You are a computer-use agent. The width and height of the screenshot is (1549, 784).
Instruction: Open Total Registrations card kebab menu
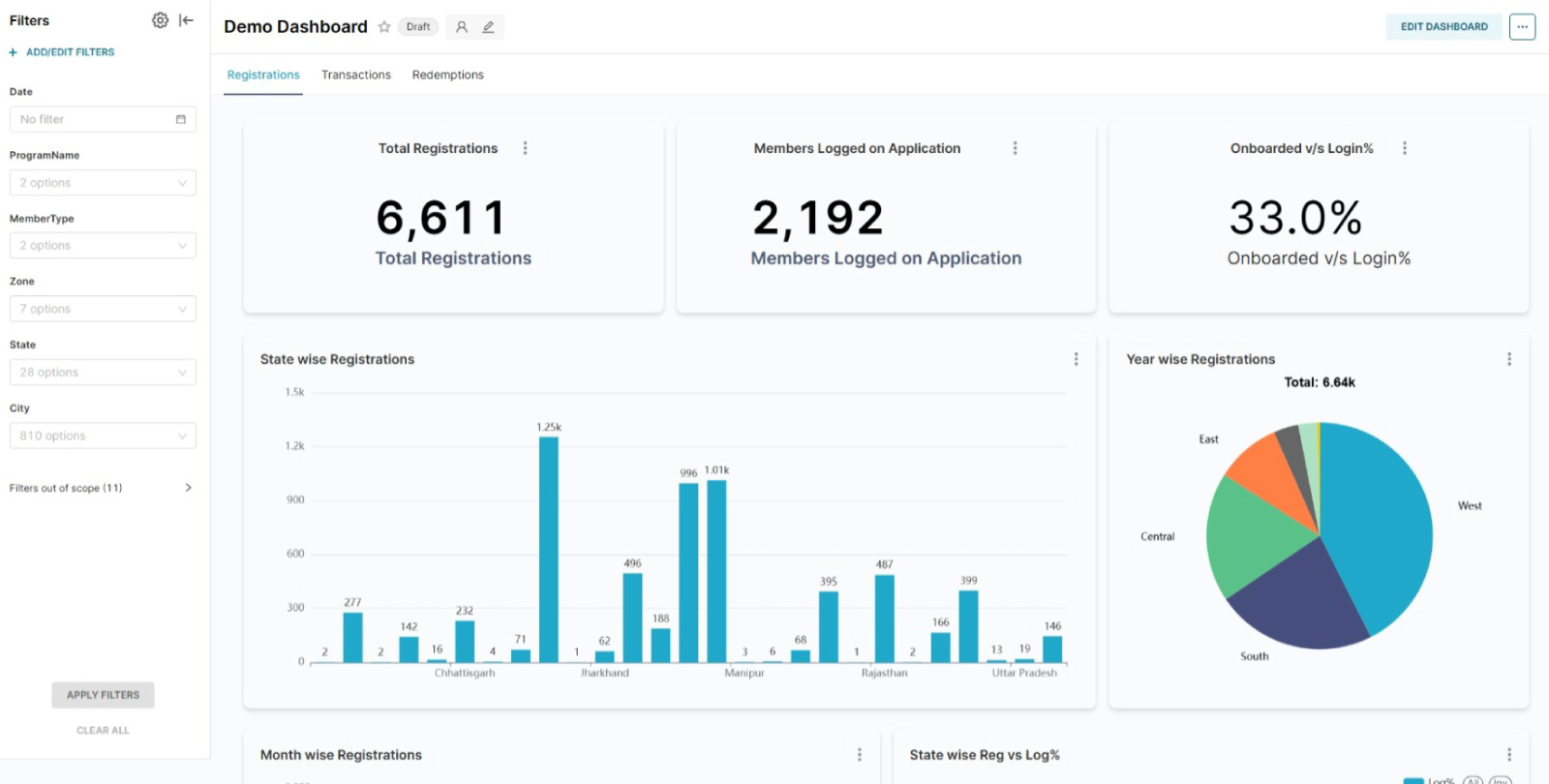526,148
